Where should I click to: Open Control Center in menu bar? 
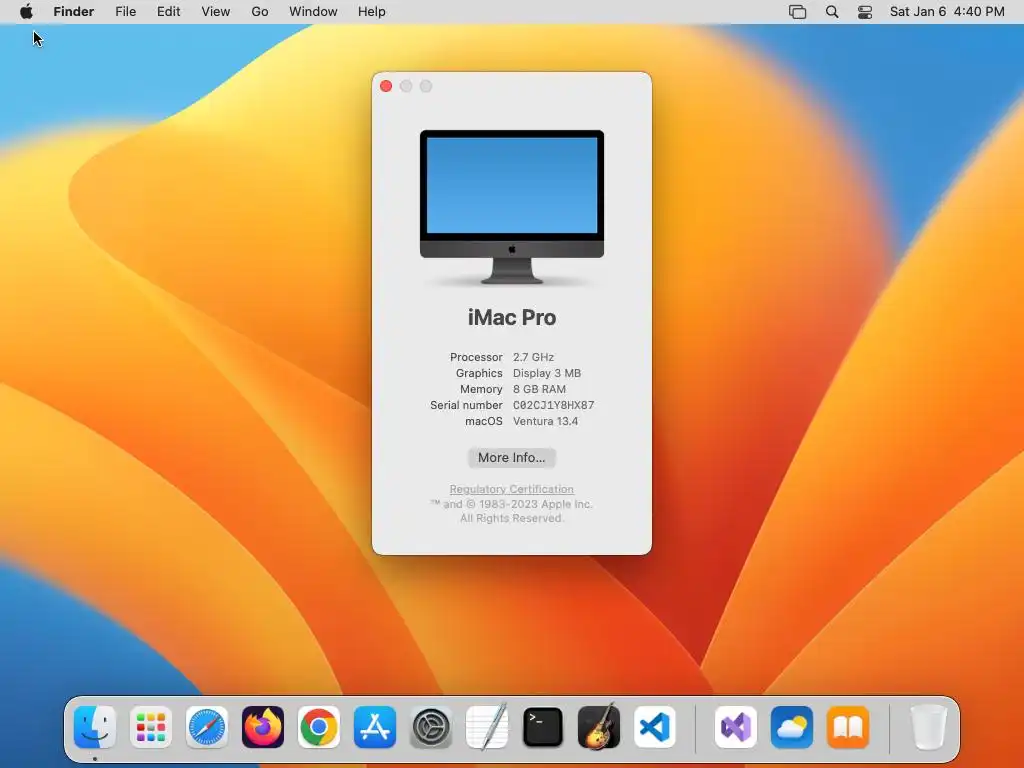point(865,12)
